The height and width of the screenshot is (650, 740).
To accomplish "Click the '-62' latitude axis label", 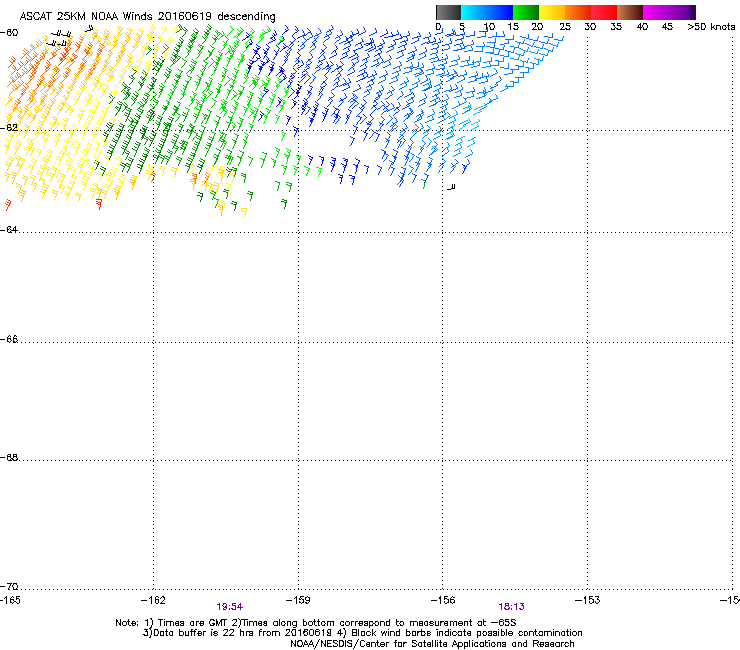I will coord(9,127).
